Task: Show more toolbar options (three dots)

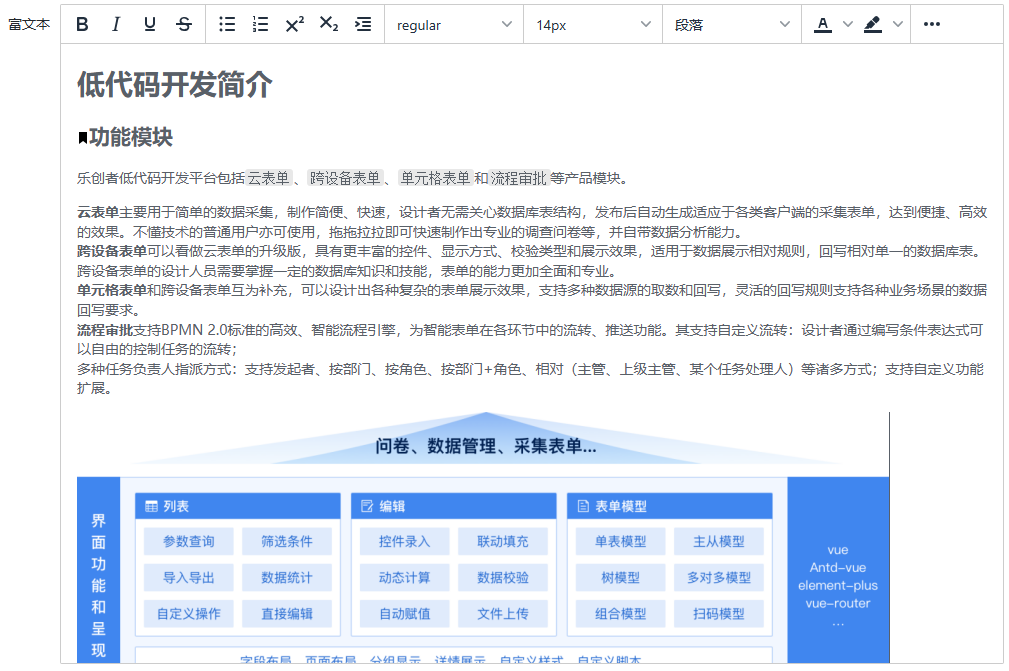Action: (x=932, y=25)
